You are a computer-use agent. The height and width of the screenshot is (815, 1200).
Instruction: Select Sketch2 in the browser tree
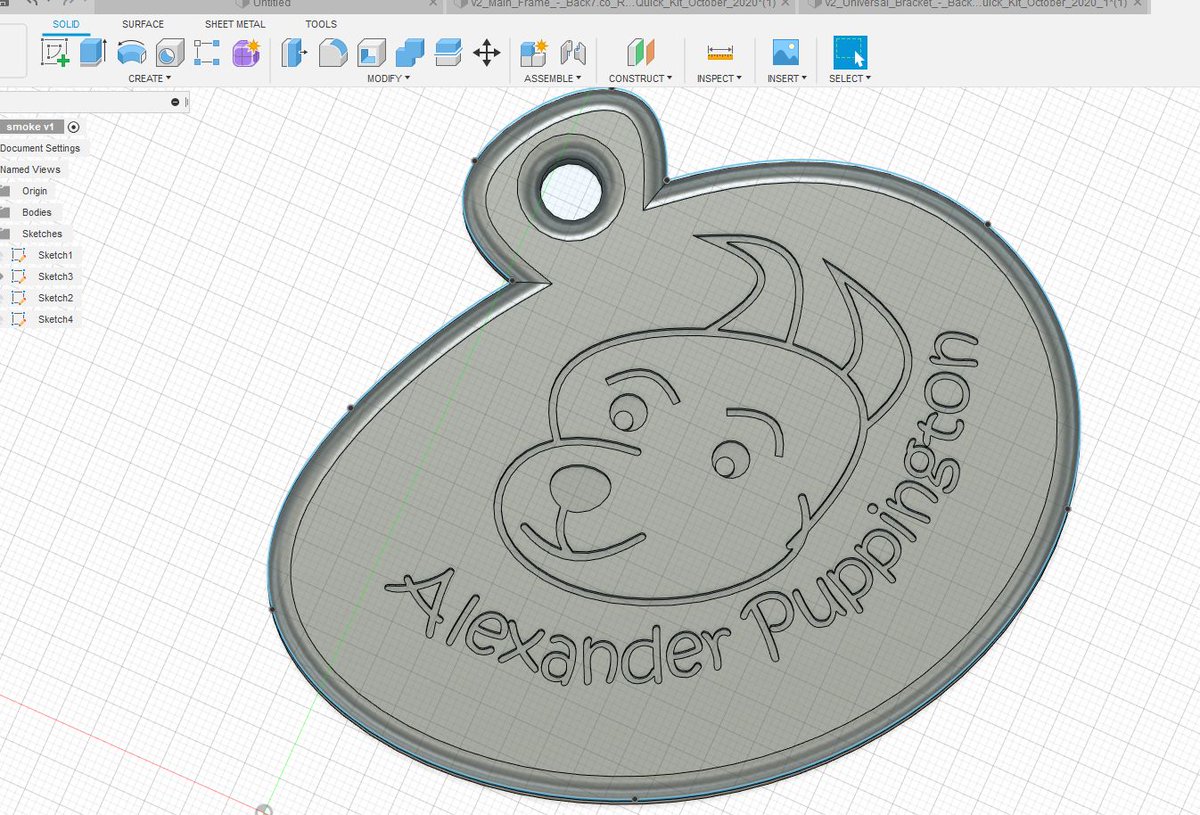(x=55, y=298)
